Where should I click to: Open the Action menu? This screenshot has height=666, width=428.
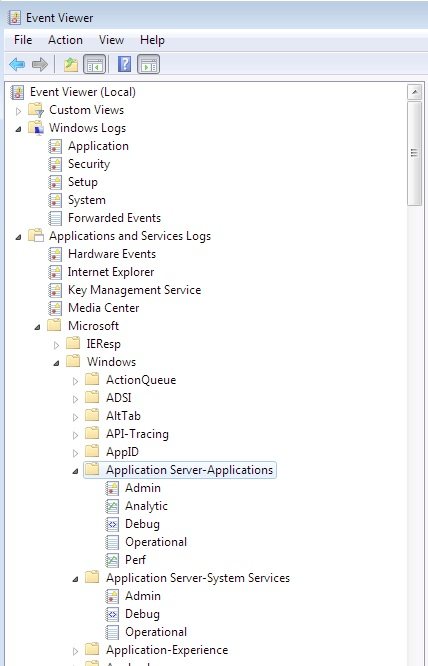pyautogui.click(x=65, y=40)
